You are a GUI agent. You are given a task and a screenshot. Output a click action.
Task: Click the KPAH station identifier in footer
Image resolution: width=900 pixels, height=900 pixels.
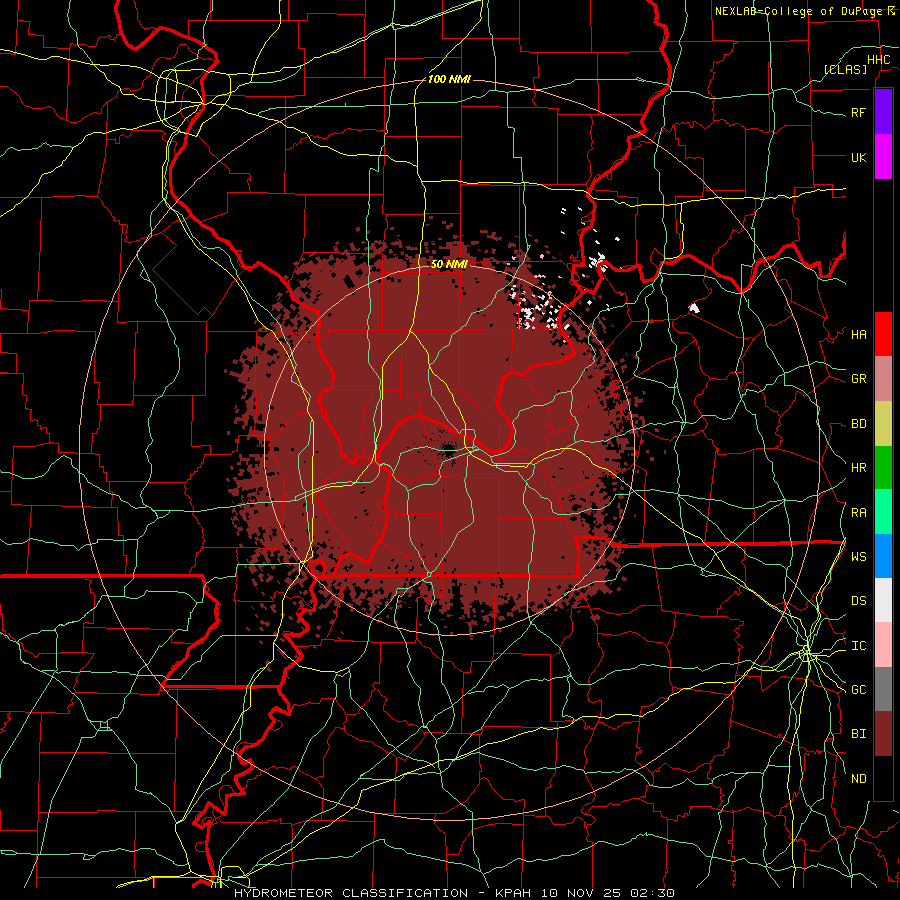513,893
